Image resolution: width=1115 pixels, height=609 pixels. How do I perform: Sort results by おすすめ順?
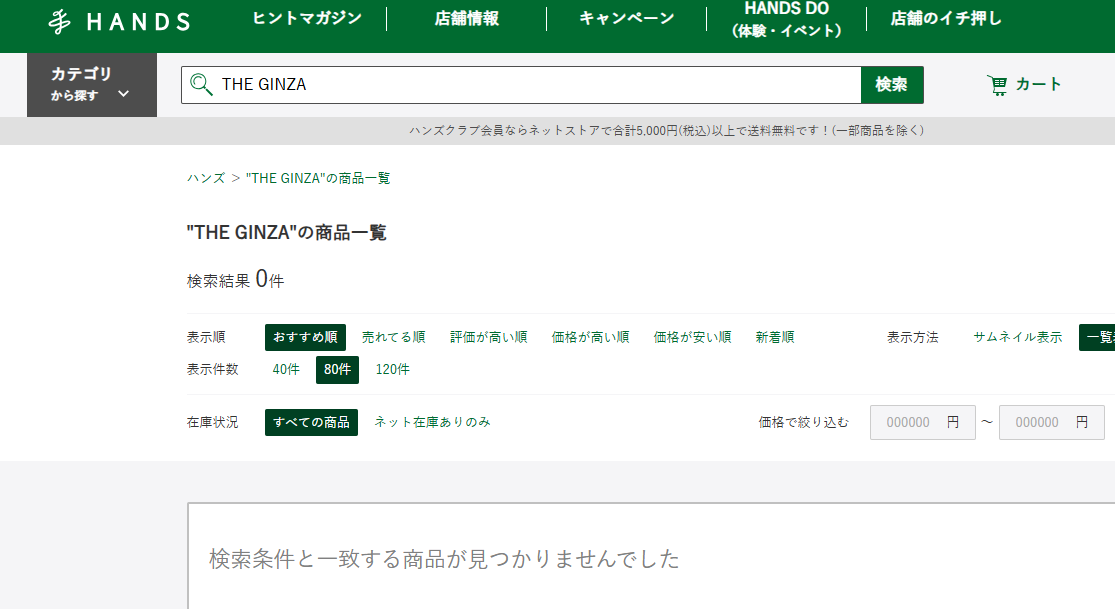tap(305, 337)
